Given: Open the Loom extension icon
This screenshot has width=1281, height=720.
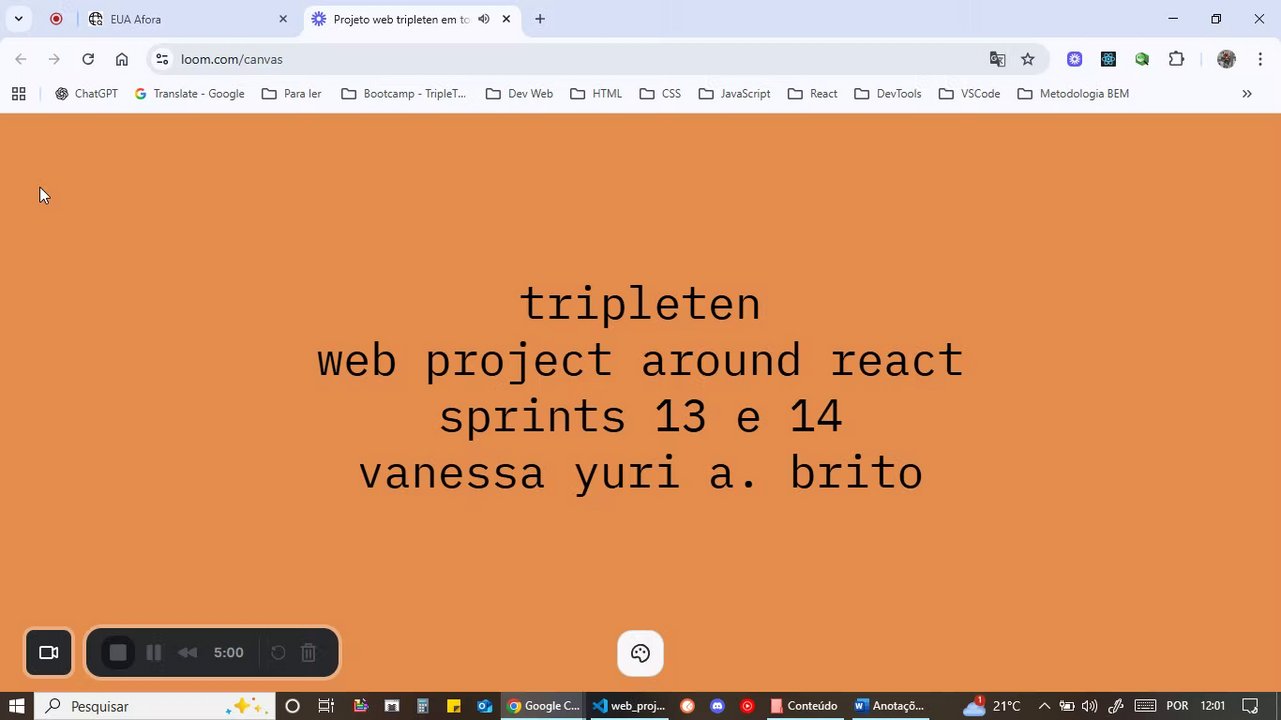Looking at the screenshot, I should 1074,59.
